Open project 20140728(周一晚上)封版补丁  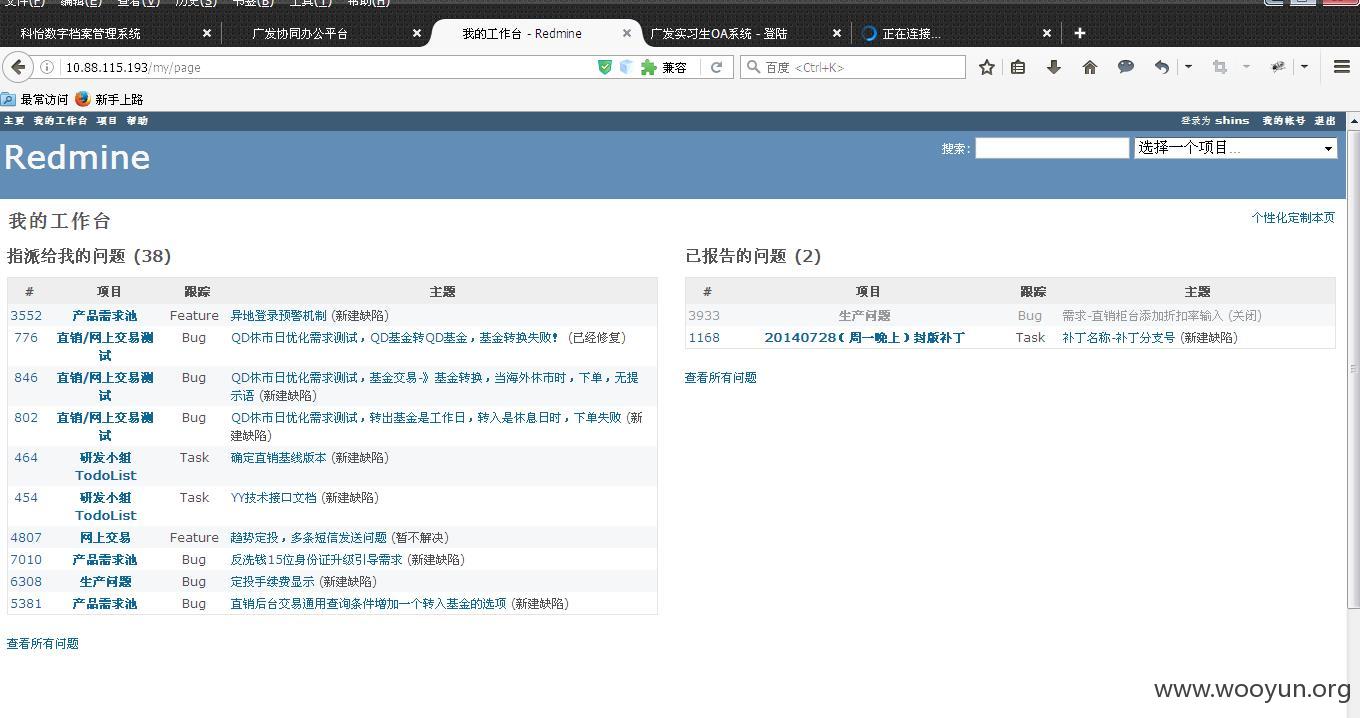pos(865,337)
